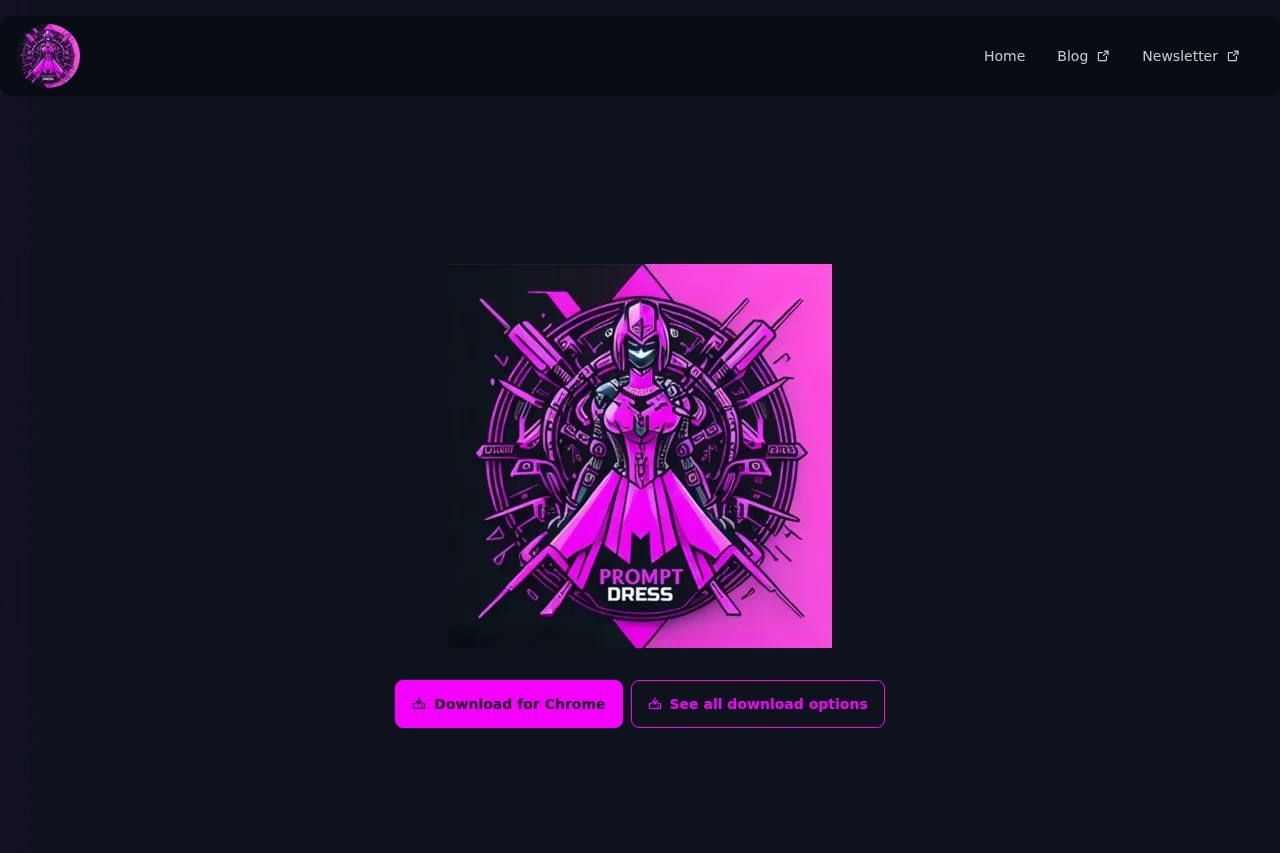The image size is (1280, 853).
Task: Click the white DRESS text in hero image
Action: pyautogui.click(x=640, y=595)
